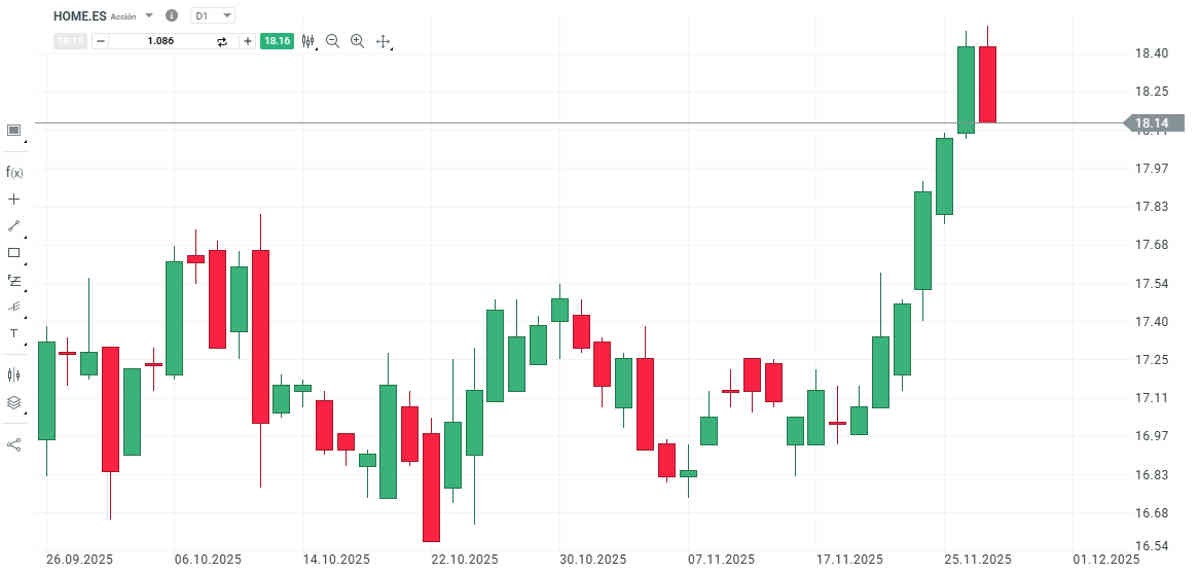This screenshot has width=1199, height=574.
Task: Toggle the volume unit swap icon
Action: 222,41
